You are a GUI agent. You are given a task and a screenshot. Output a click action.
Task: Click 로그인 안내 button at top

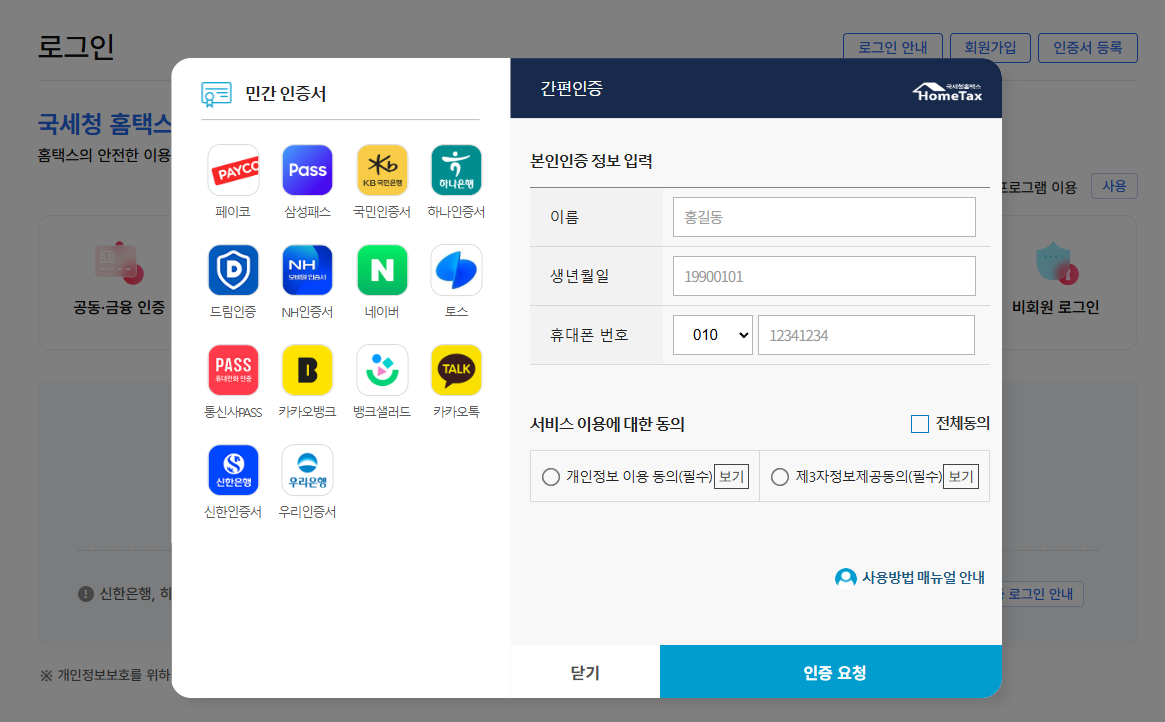coord(892,48)
